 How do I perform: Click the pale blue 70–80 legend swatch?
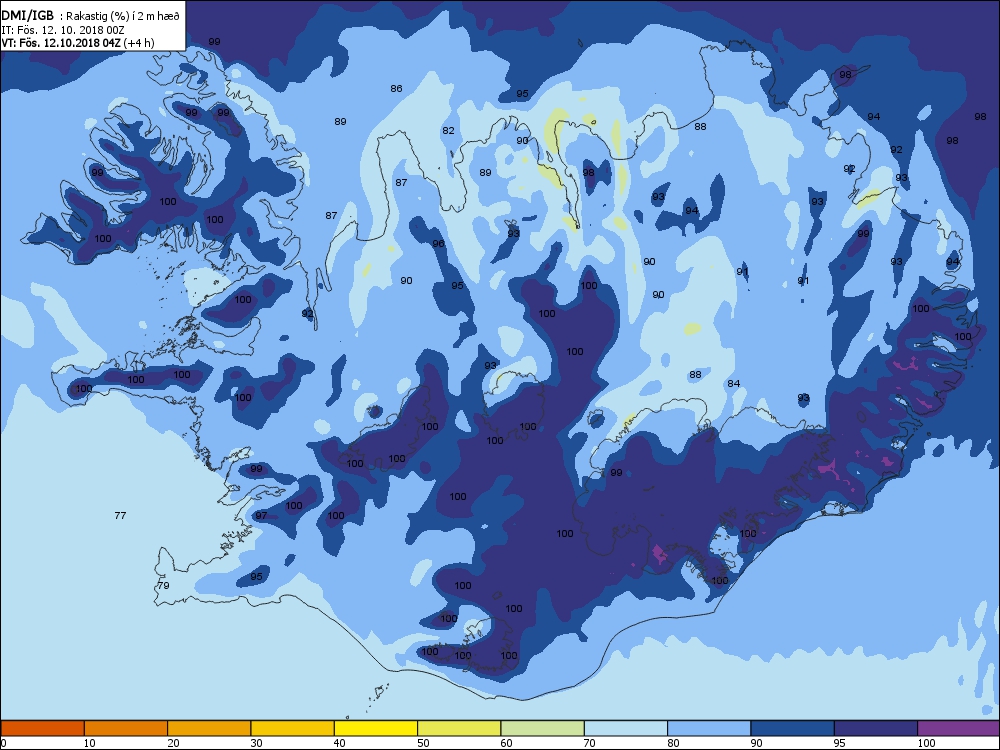(626, 728)
